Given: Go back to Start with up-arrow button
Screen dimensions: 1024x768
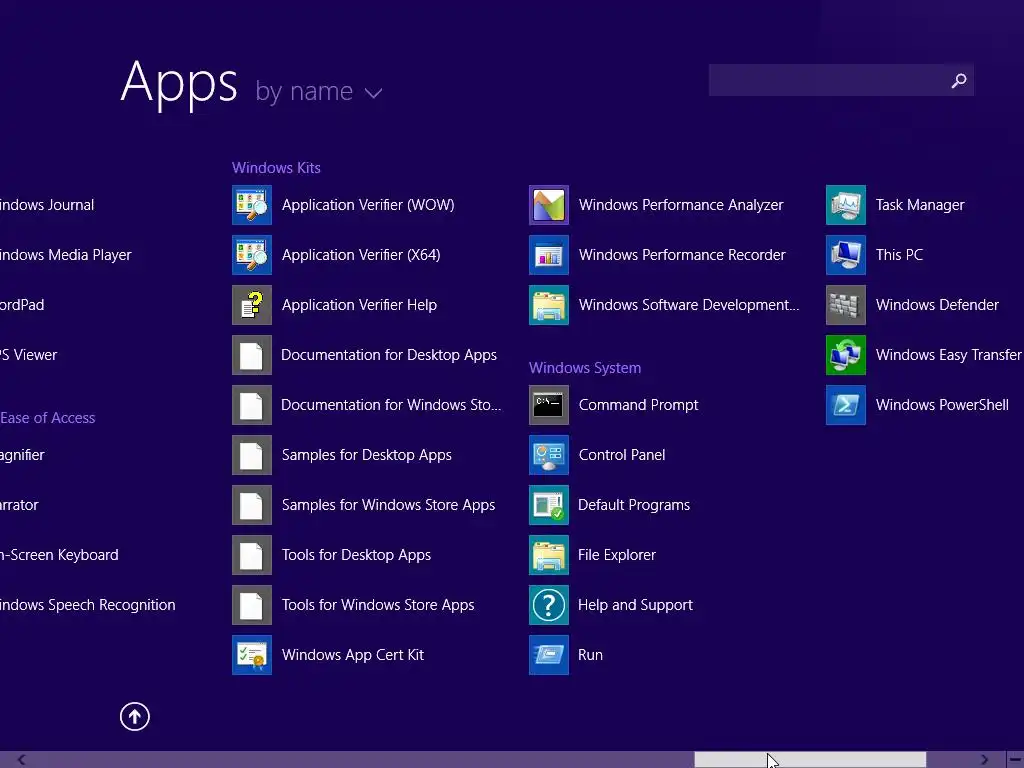Looking at the screenshot, I should click(135, 716).
